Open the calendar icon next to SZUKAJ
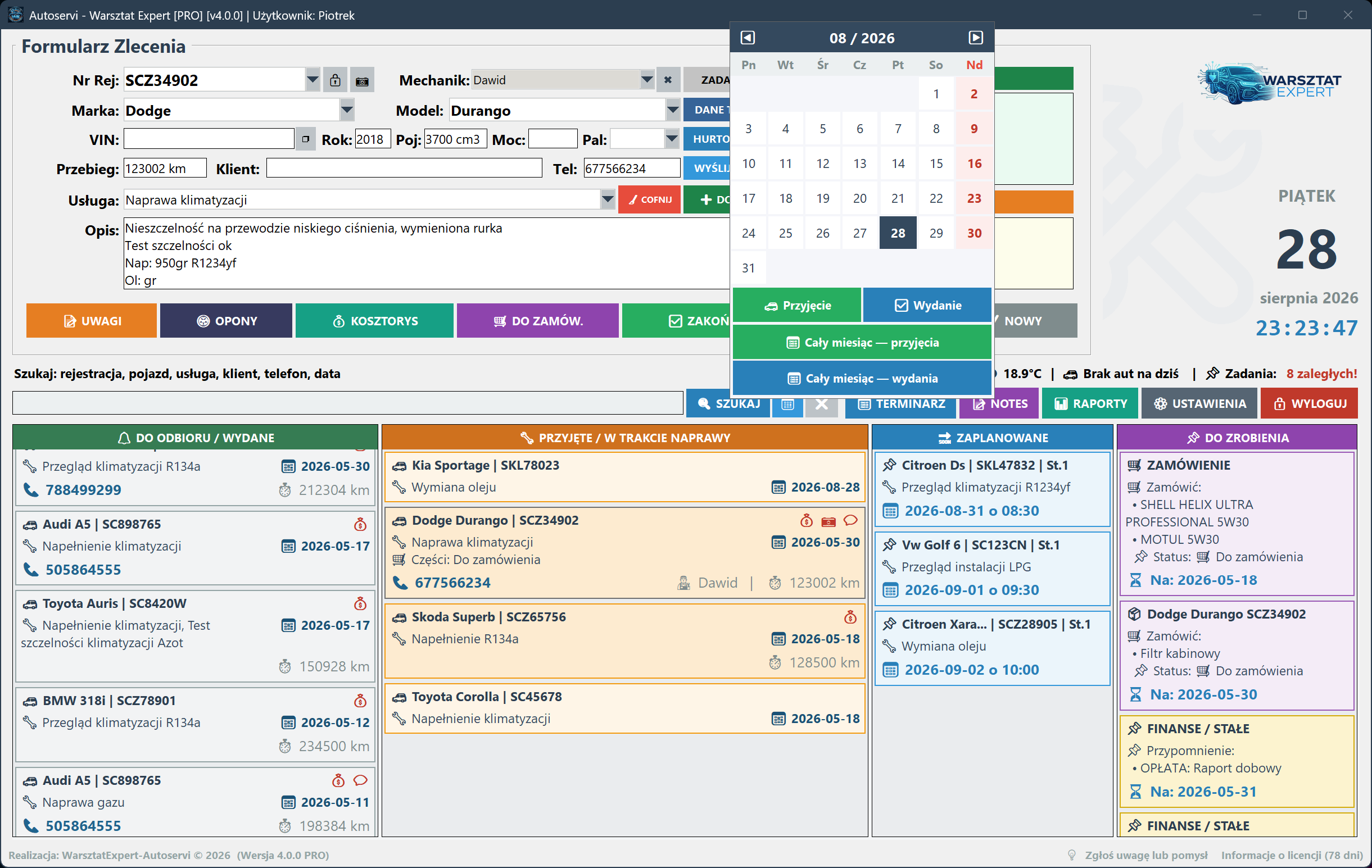The image size is (1372, 868). pyautogui.click(x=787, y=404)
